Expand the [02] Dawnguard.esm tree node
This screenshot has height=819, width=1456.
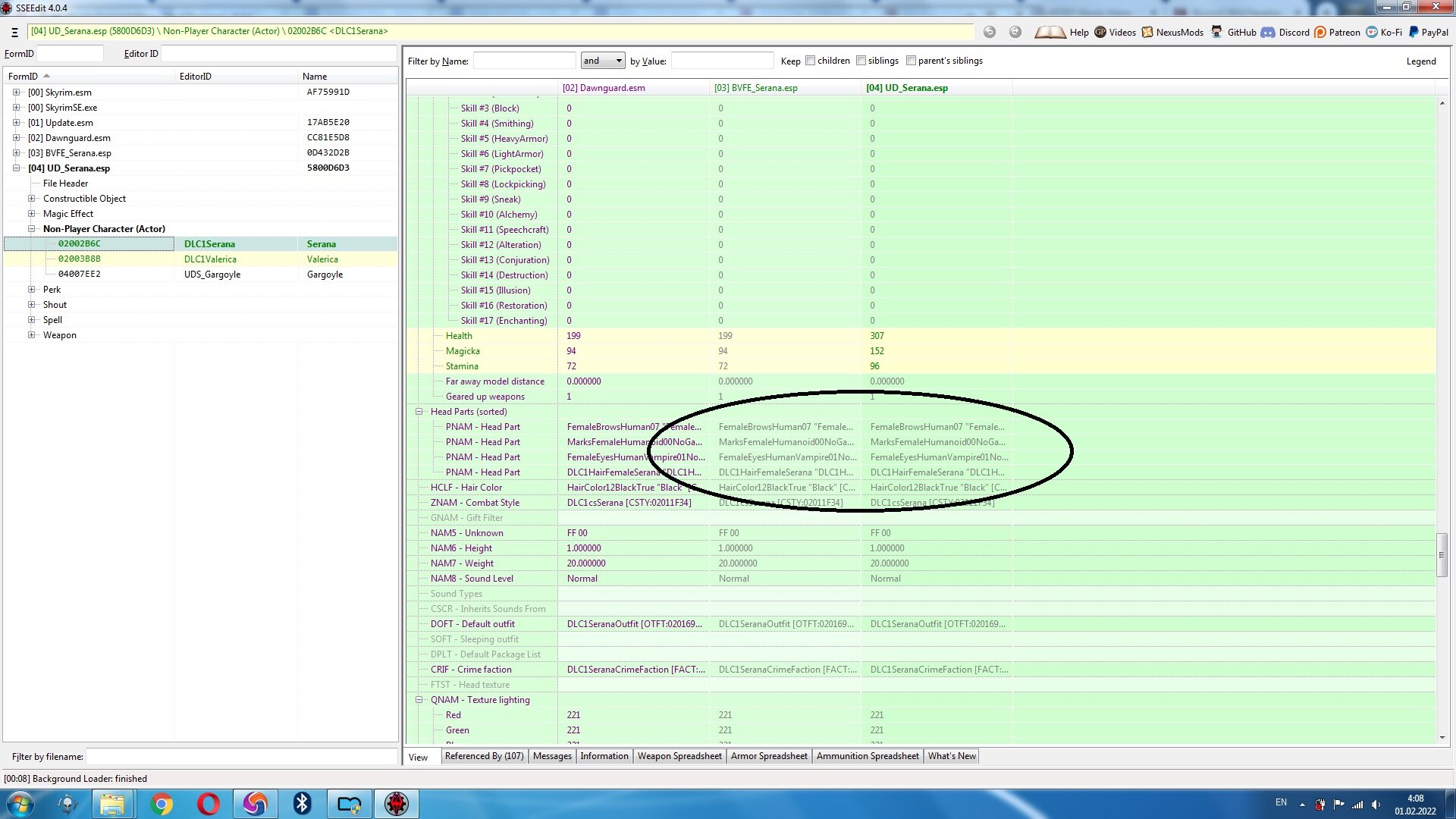pos(16,138)
